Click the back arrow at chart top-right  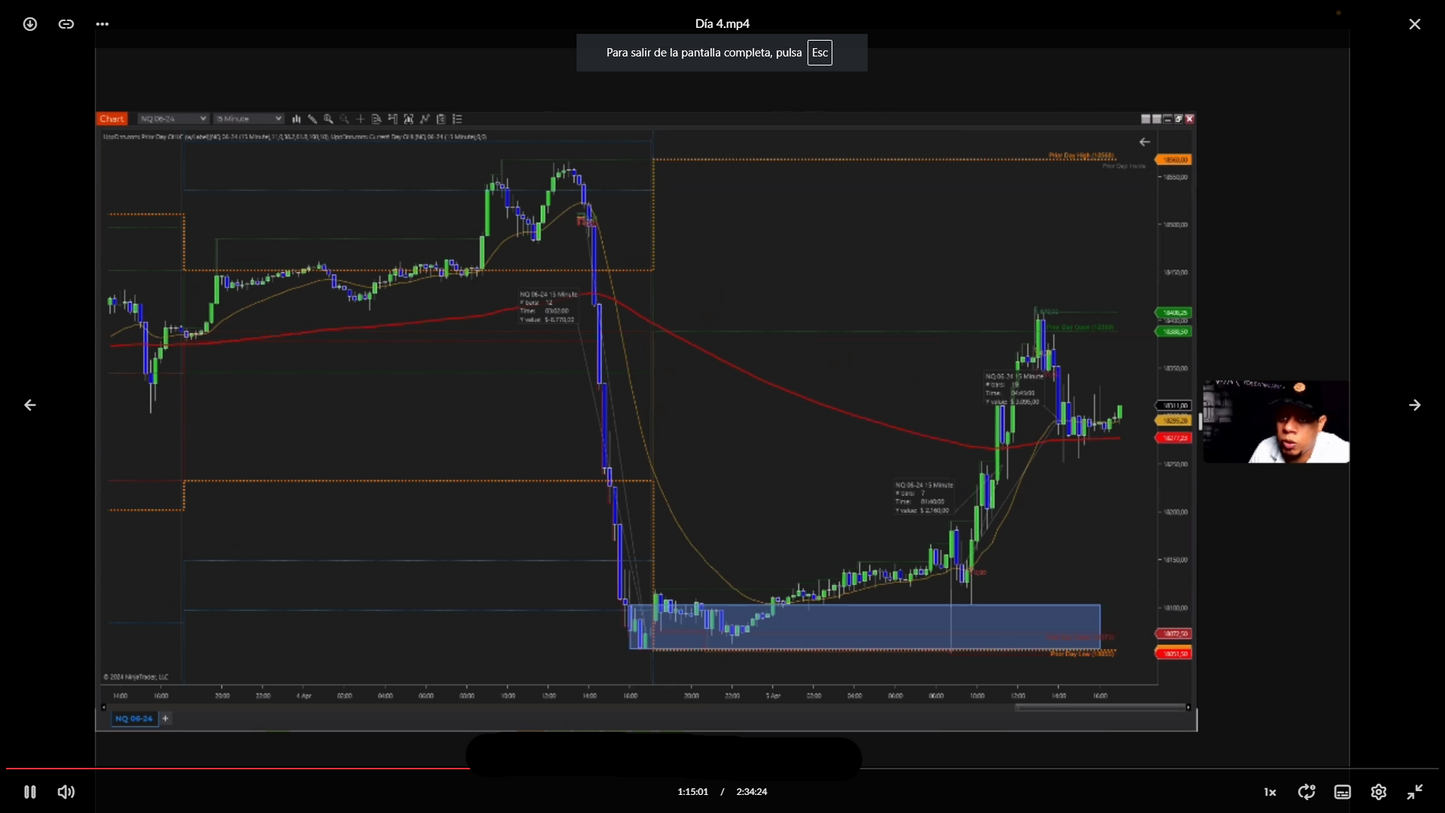(1144, 142)
